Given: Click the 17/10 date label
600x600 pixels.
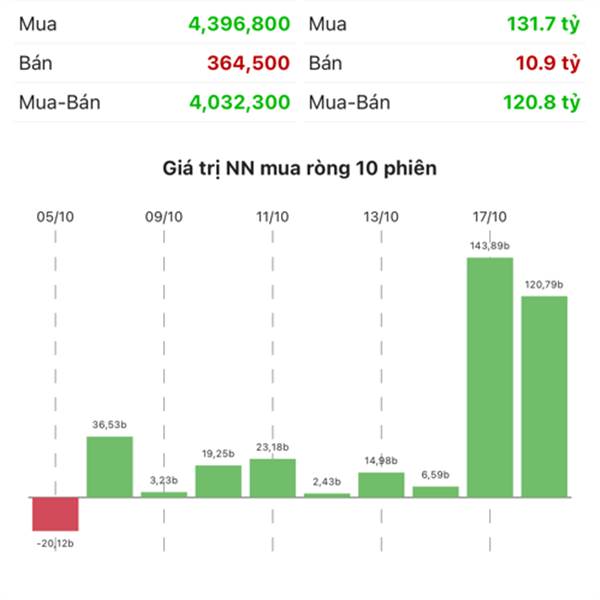Looking at the screenshot, I should [490, 217].
